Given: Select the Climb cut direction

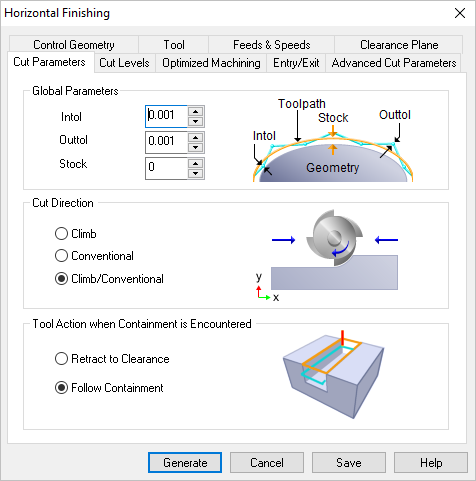Looking at the screenshot, I should pyautogui.click(x=76, y=234).
